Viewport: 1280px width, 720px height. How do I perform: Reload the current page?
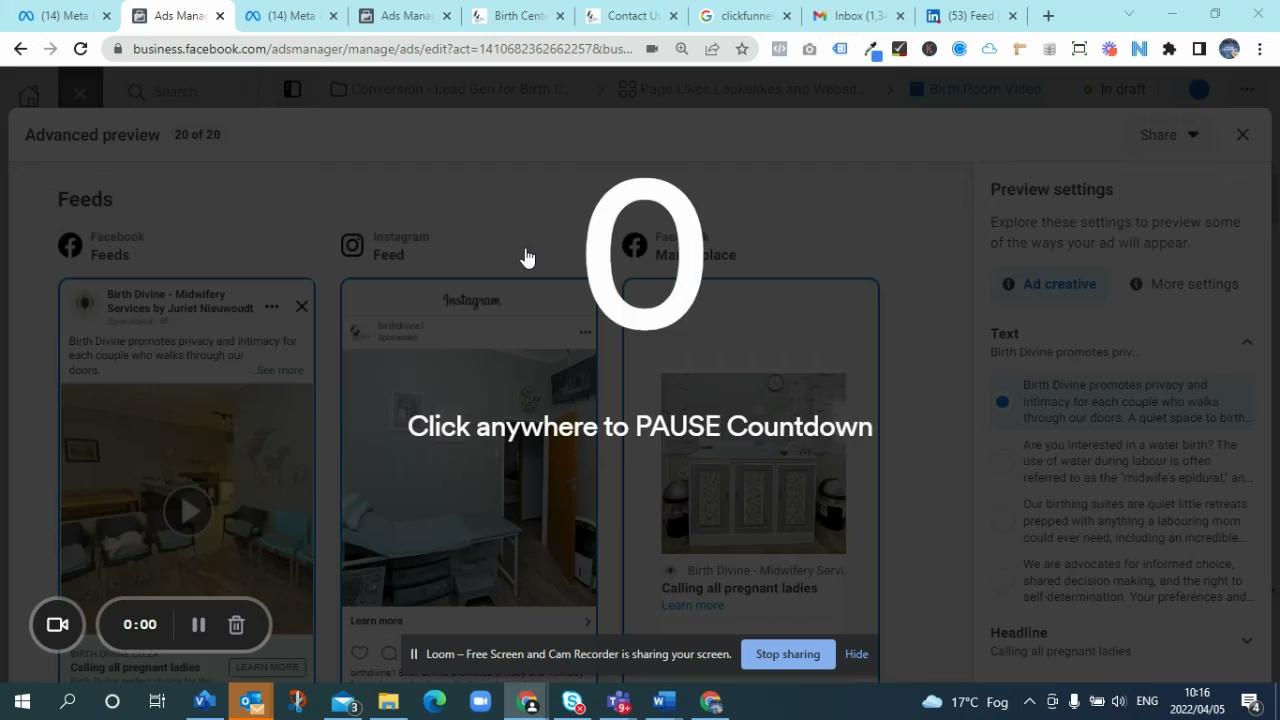tap(80, 49)
